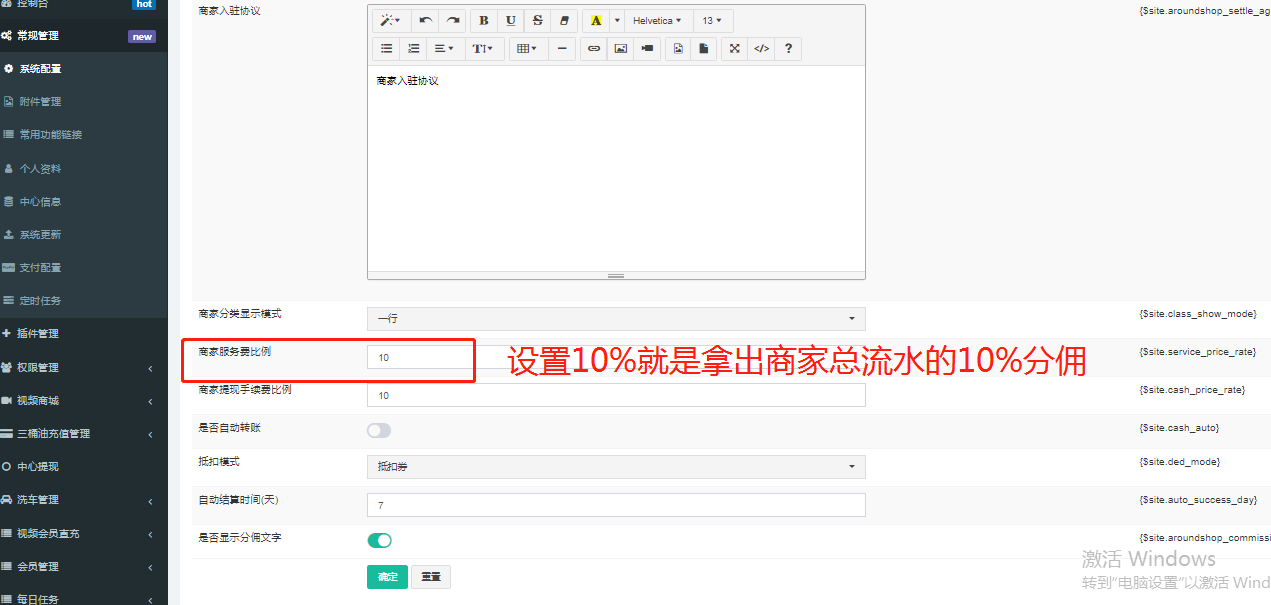Click the {$site.cash_auto} variable text
Viewport: 1271px width, 605px height.
(x=1179, y=428)
